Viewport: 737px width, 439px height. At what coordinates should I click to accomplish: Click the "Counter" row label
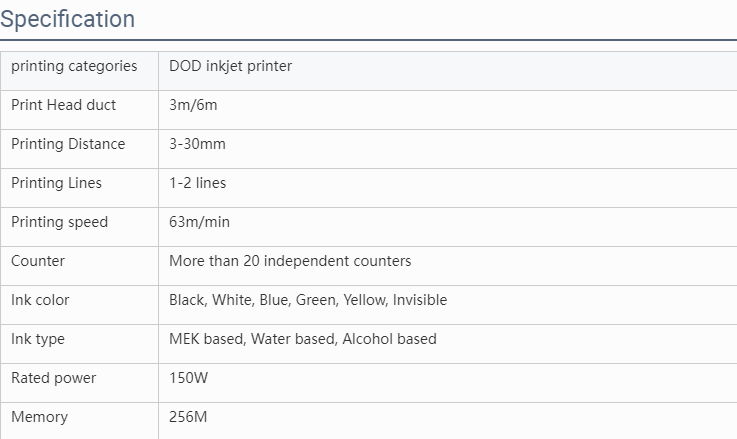click(38, 261)
